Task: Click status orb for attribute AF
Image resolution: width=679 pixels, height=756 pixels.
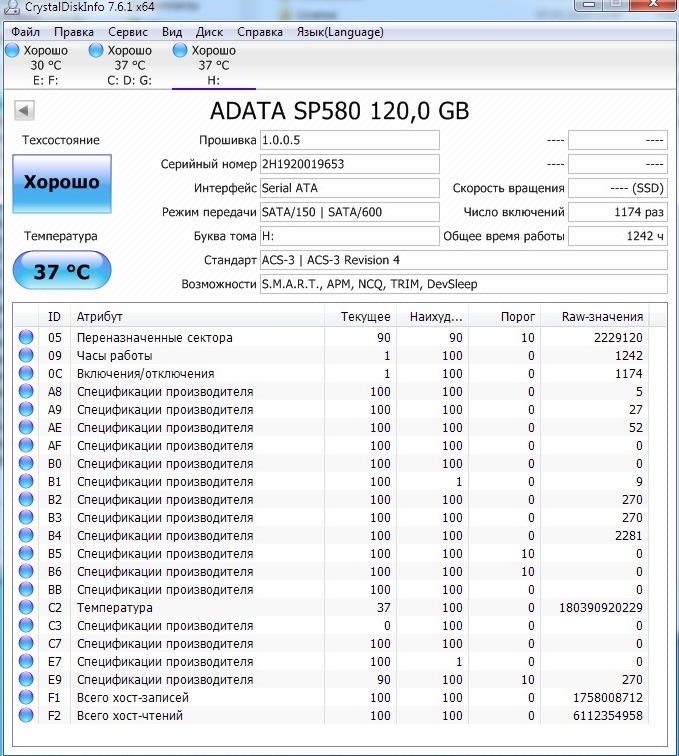Action: tap(26, 445)
